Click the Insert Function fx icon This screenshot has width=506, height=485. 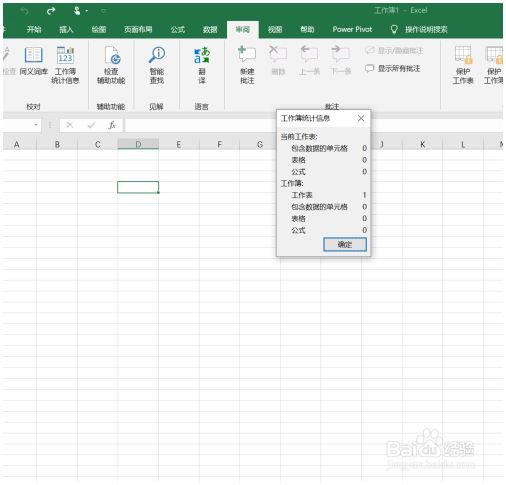112,125
